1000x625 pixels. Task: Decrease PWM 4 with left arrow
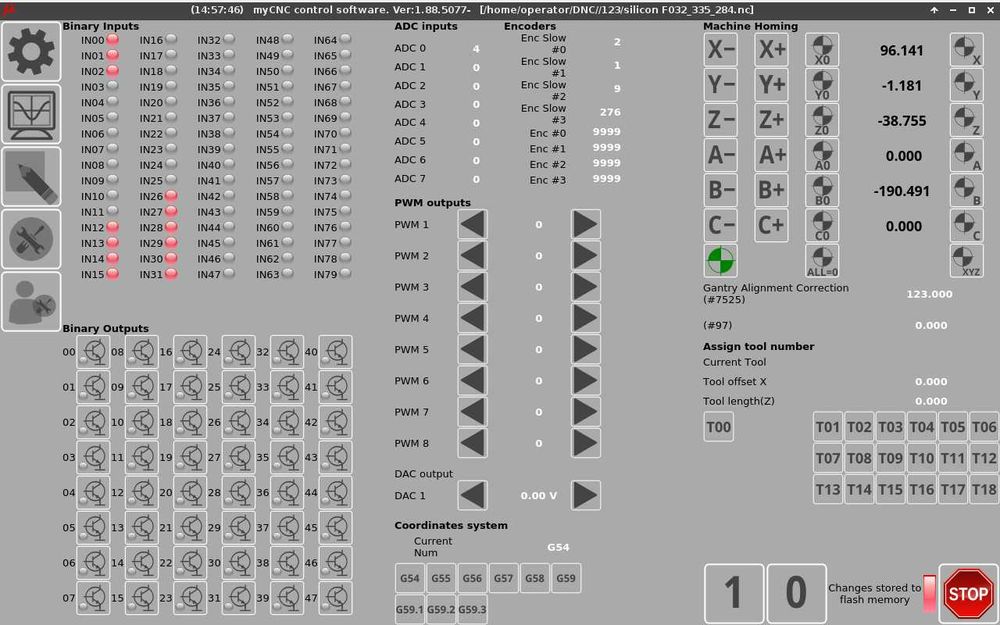point(473,318)
